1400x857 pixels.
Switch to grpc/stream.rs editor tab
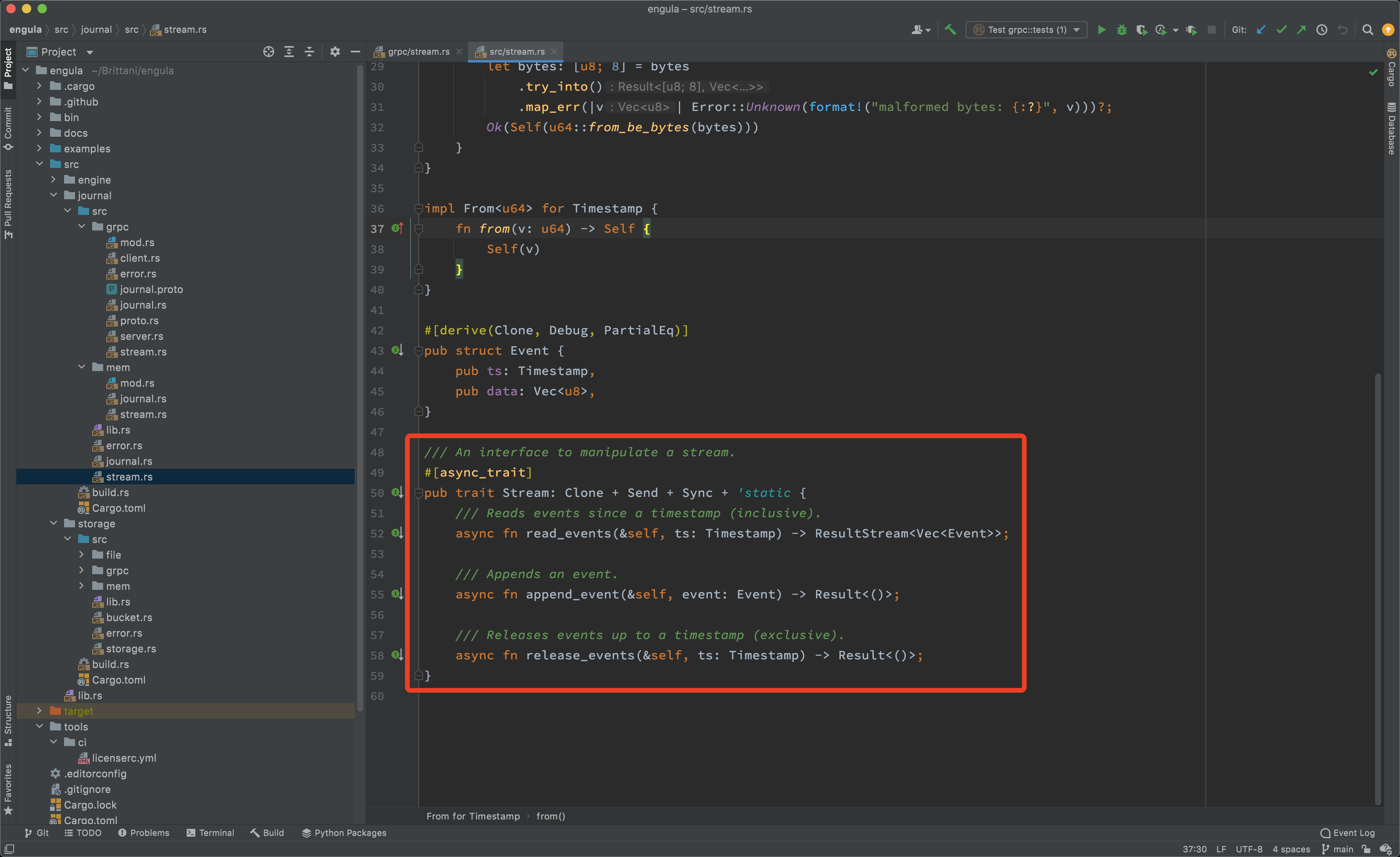pyautogui.click(x=418, y=52)
